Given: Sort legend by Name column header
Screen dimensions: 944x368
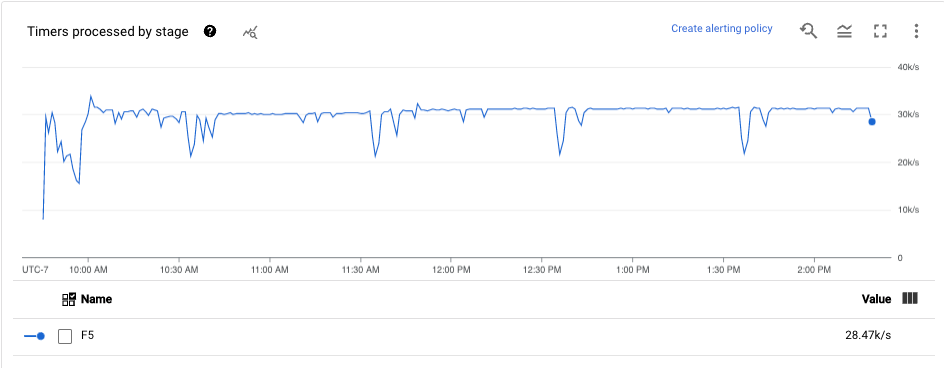Looking at the screenshot, I should click(x=96, y=299).
